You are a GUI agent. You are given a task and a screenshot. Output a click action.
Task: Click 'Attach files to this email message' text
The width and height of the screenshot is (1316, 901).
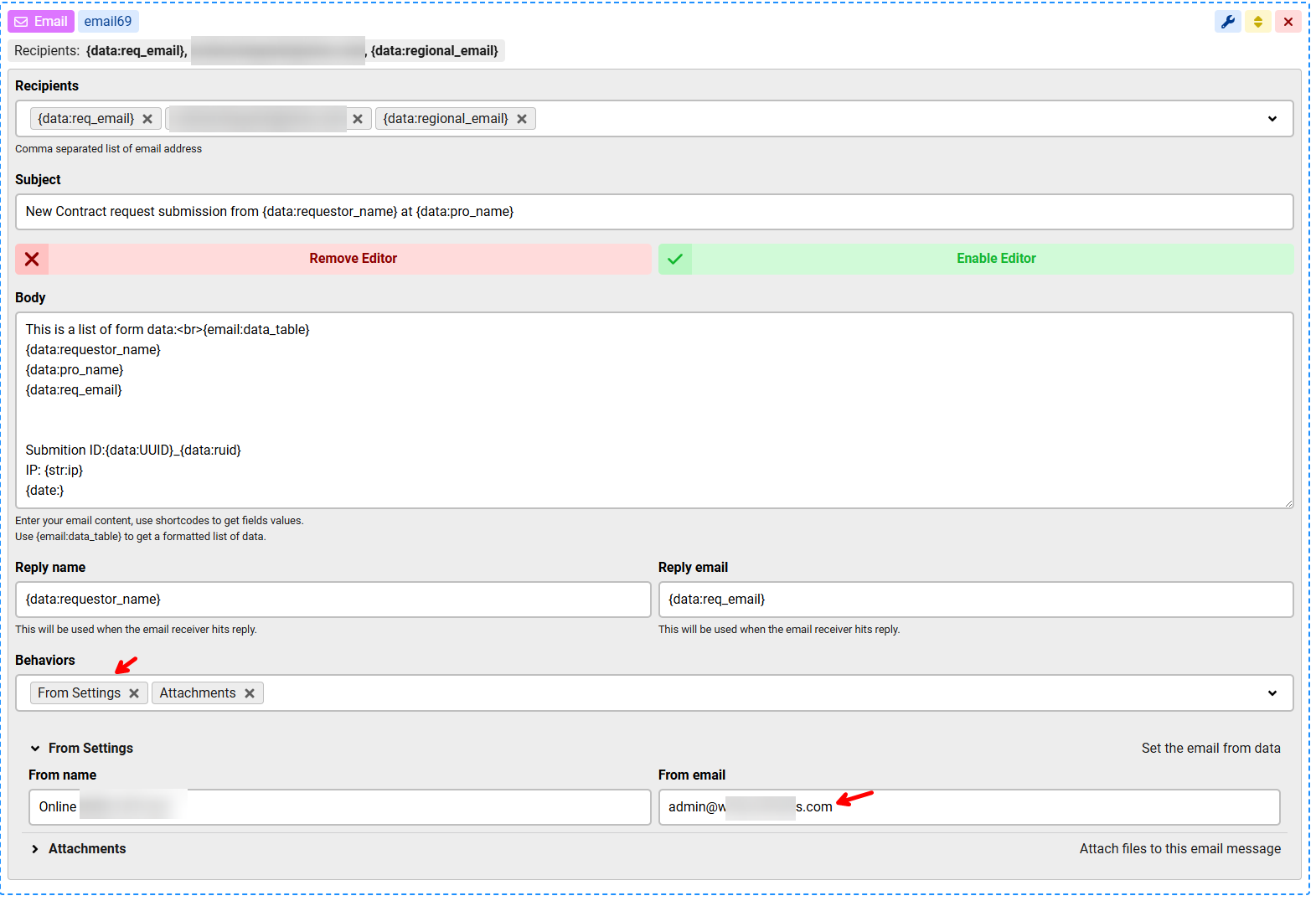pos(1180,849)
